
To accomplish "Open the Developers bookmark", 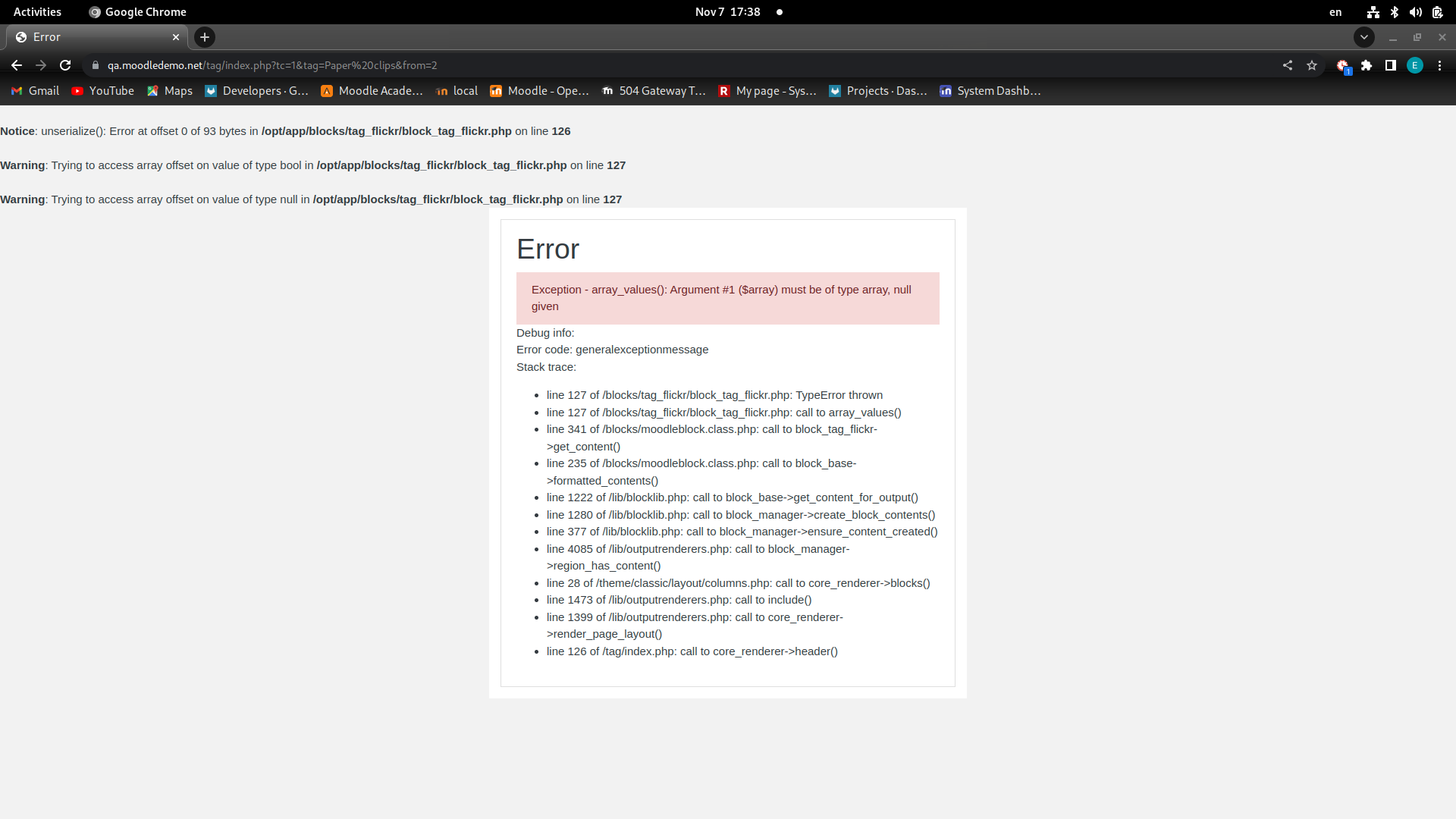I will click(x=256, y=91).
